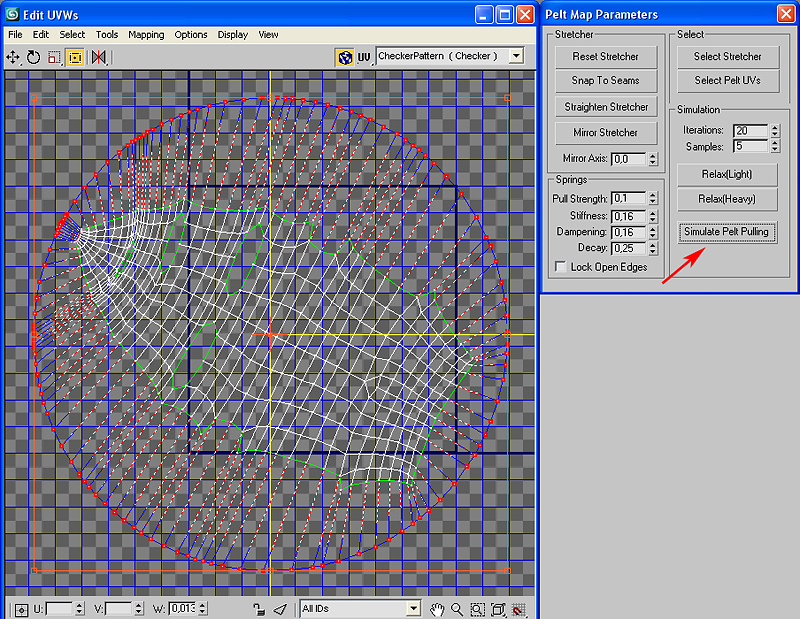800x619 pixels.
Task: Enable Lock Open Edges checkbox
Action: coord(560,267)
